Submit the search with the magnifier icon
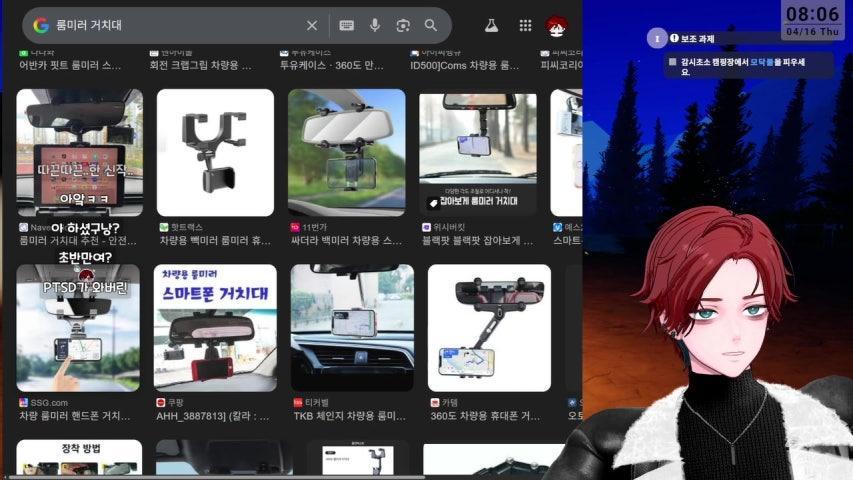Viewport: 853px width, 480px height. (431, 25)
